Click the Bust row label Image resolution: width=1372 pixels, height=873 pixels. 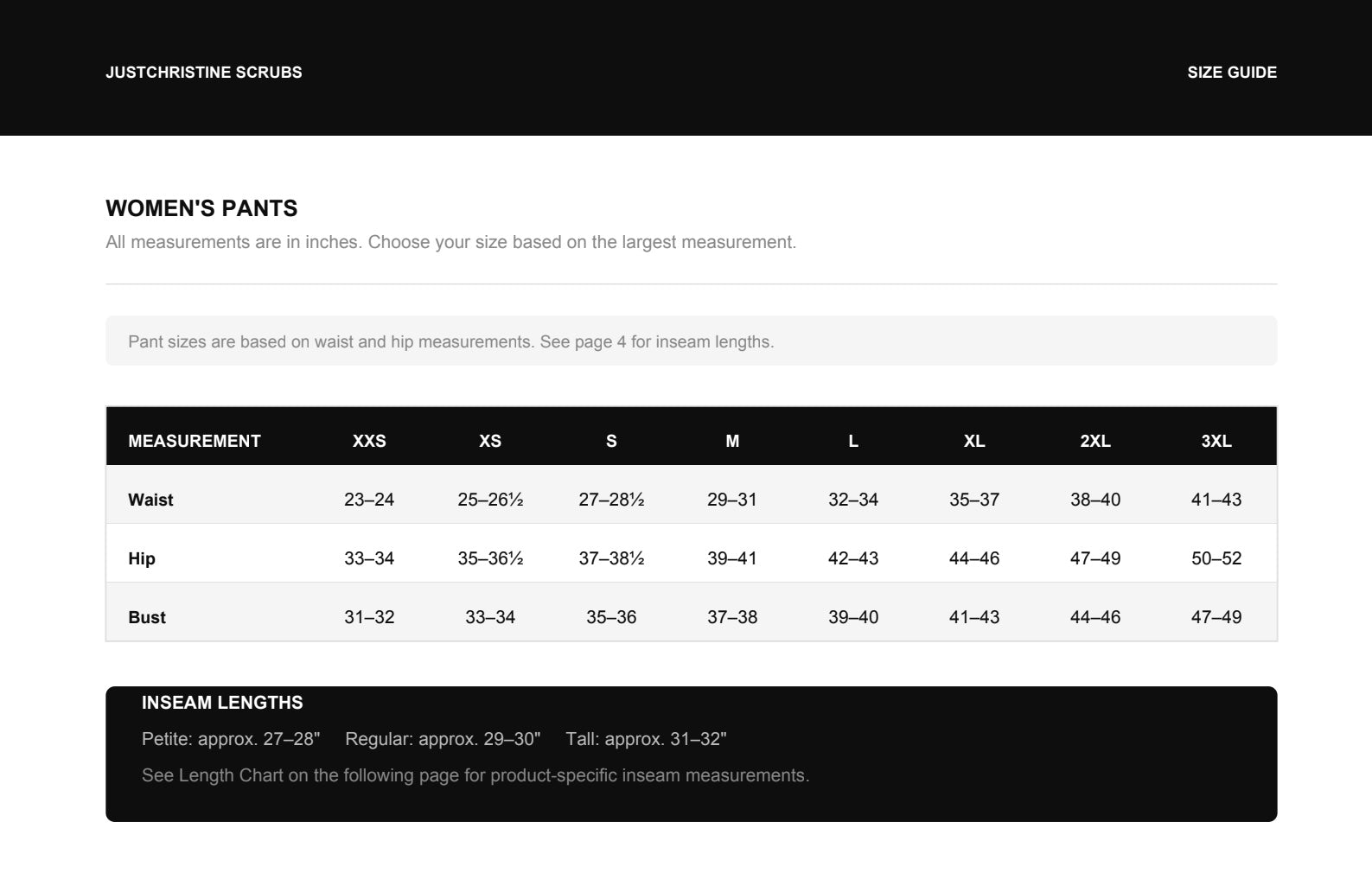point(147,617)
